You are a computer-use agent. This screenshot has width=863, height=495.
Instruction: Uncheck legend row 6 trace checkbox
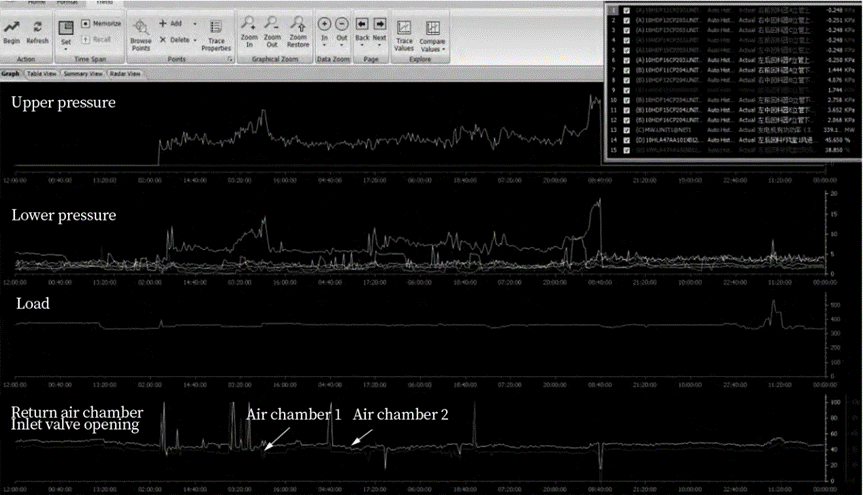pyautogui.click(x=626, y=60)
